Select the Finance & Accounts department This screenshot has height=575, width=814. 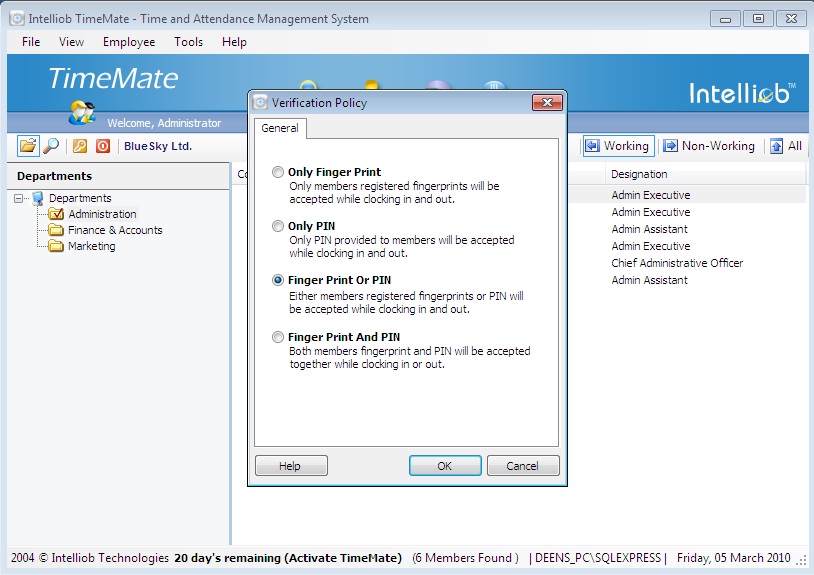tap(115, 230)
